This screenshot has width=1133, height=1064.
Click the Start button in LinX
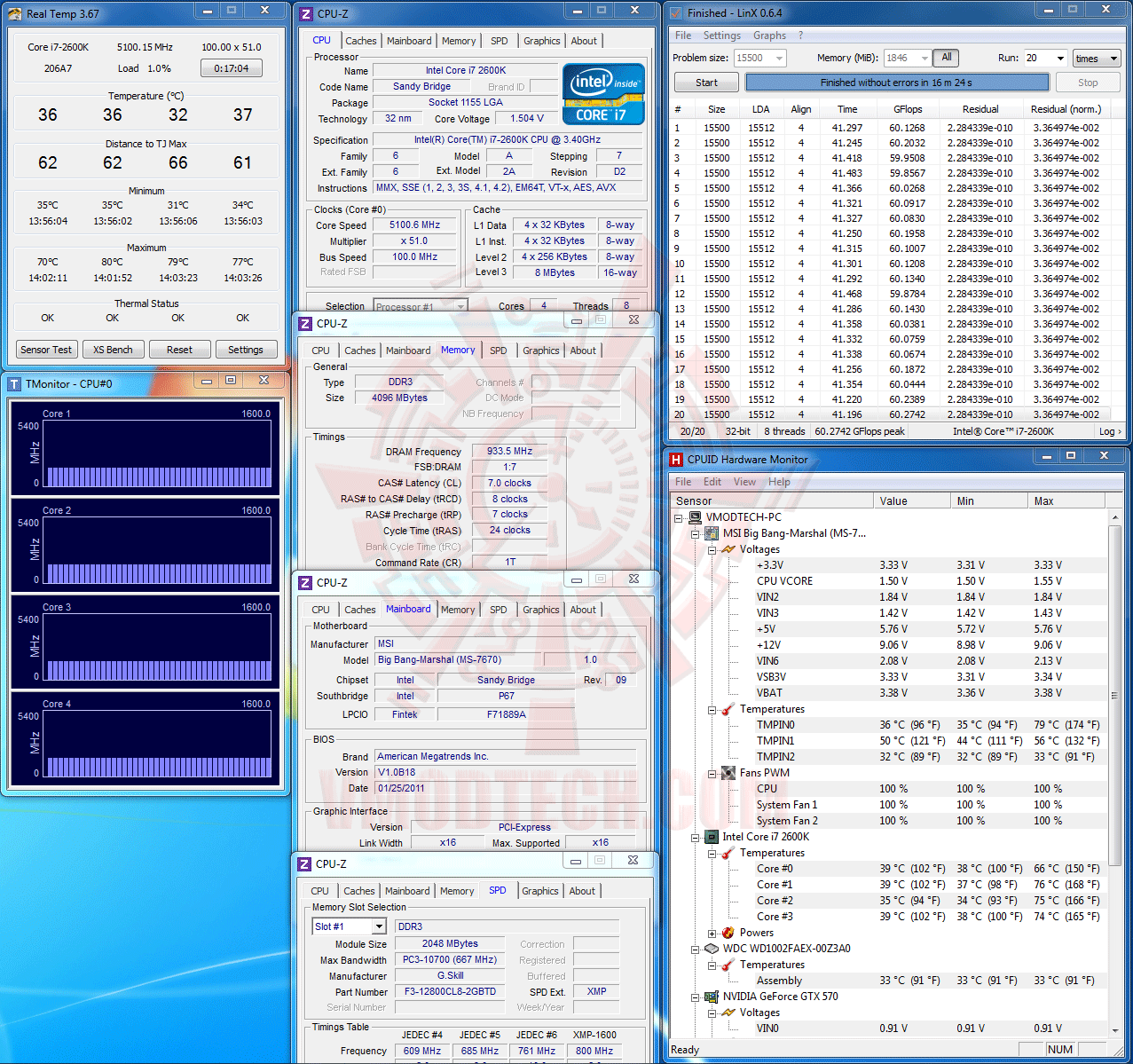(x=706, y=83)
